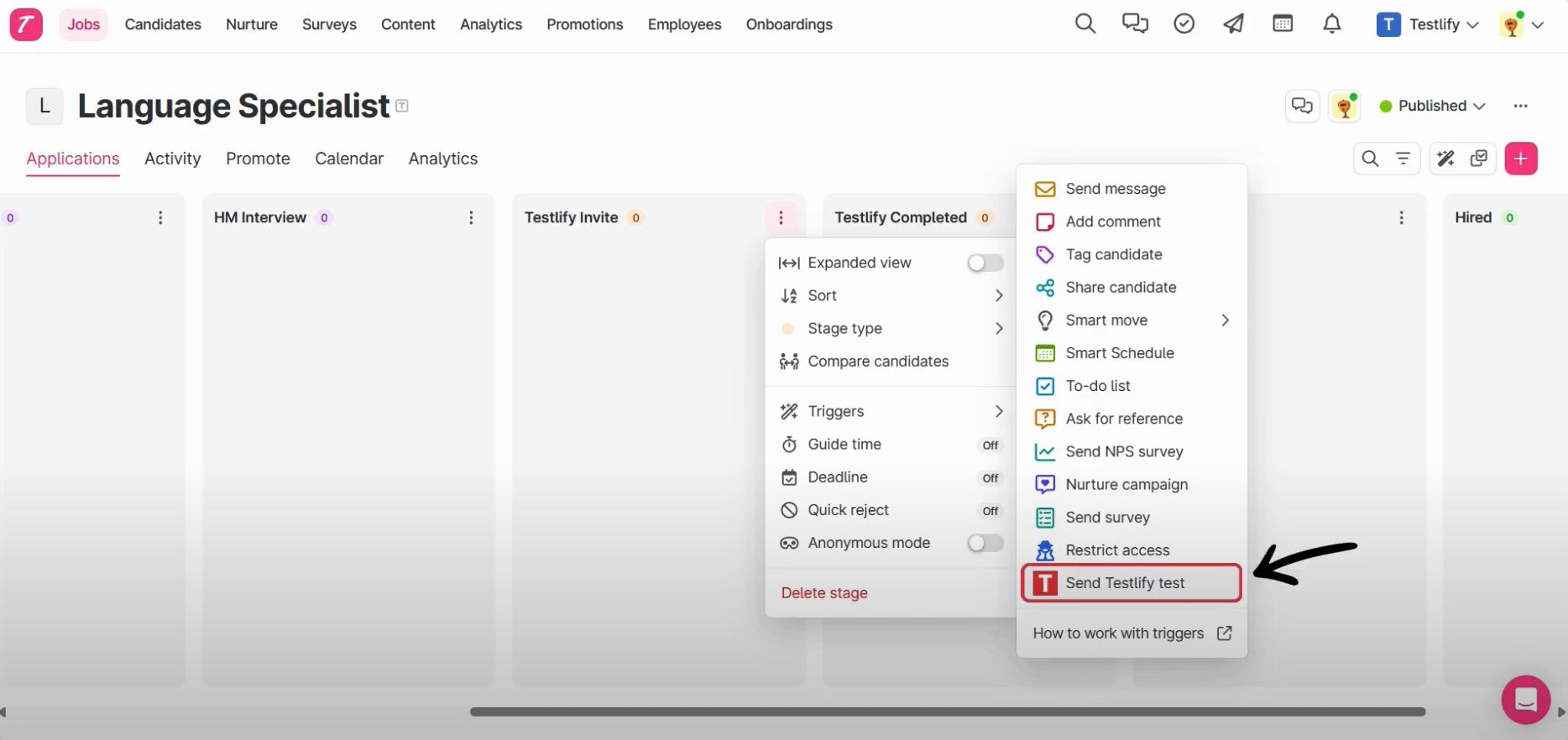Click external link icon beside How to work with triggers

tap(1225, 633)
